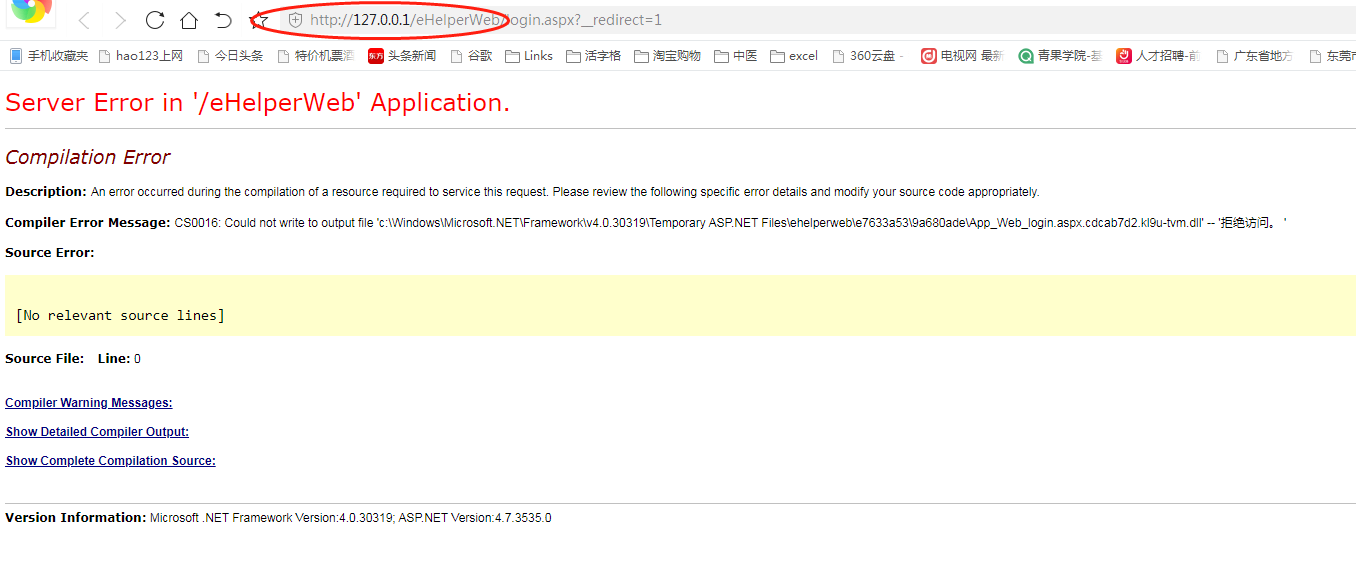Click the security shield icon in address bar
The image size is (1356, 567).
(295, 20)
